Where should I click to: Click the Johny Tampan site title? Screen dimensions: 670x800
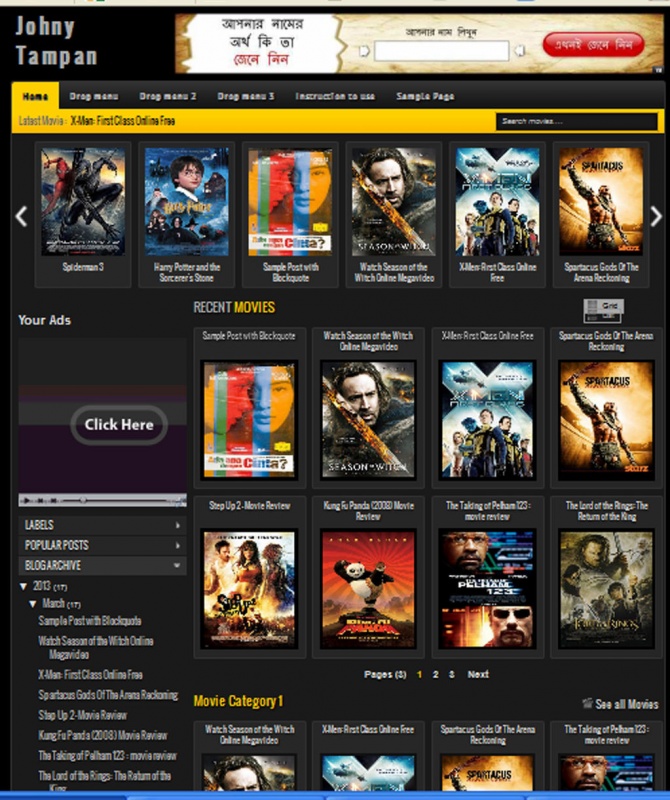click(x=56, y=41)
